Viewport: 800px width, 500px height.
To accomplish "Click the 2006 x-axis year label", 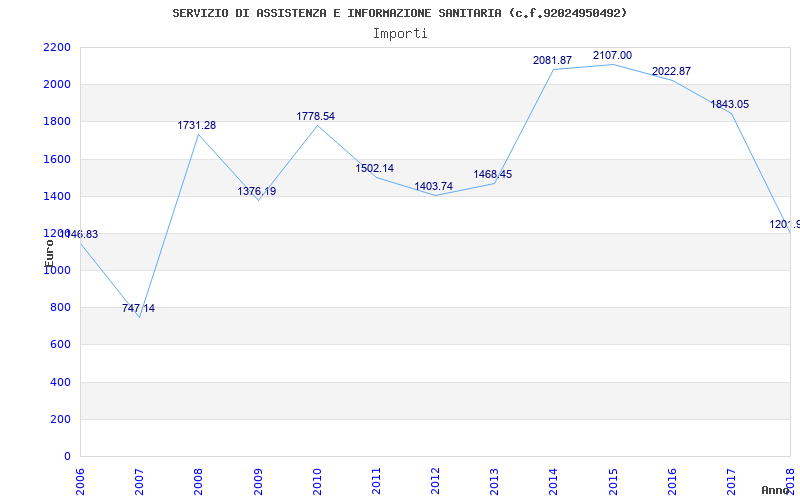I will tap(80, 481).
